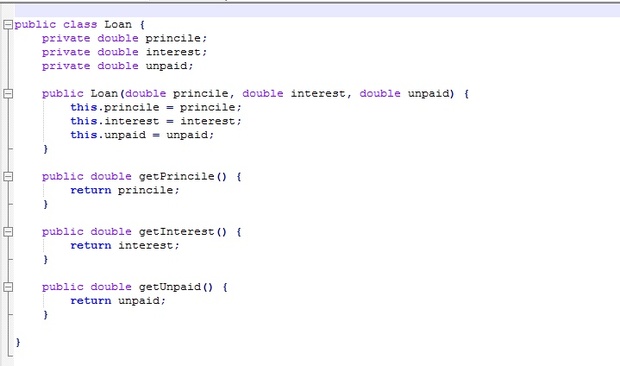Collapse the getUnpaid method fold marker

(x=8, y=287)
